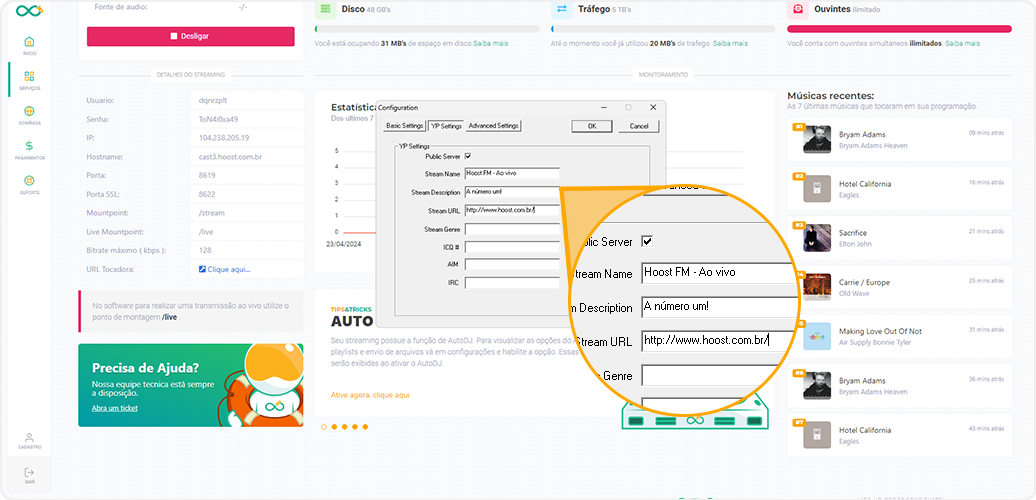Click the IRC input field
The width and height of the screenshot is (1036, 500).
click(x=512, y=283)
